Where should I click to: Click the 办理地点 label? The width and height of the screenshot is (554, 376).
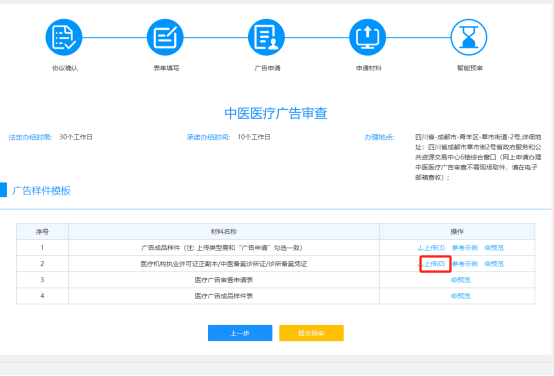379,137
